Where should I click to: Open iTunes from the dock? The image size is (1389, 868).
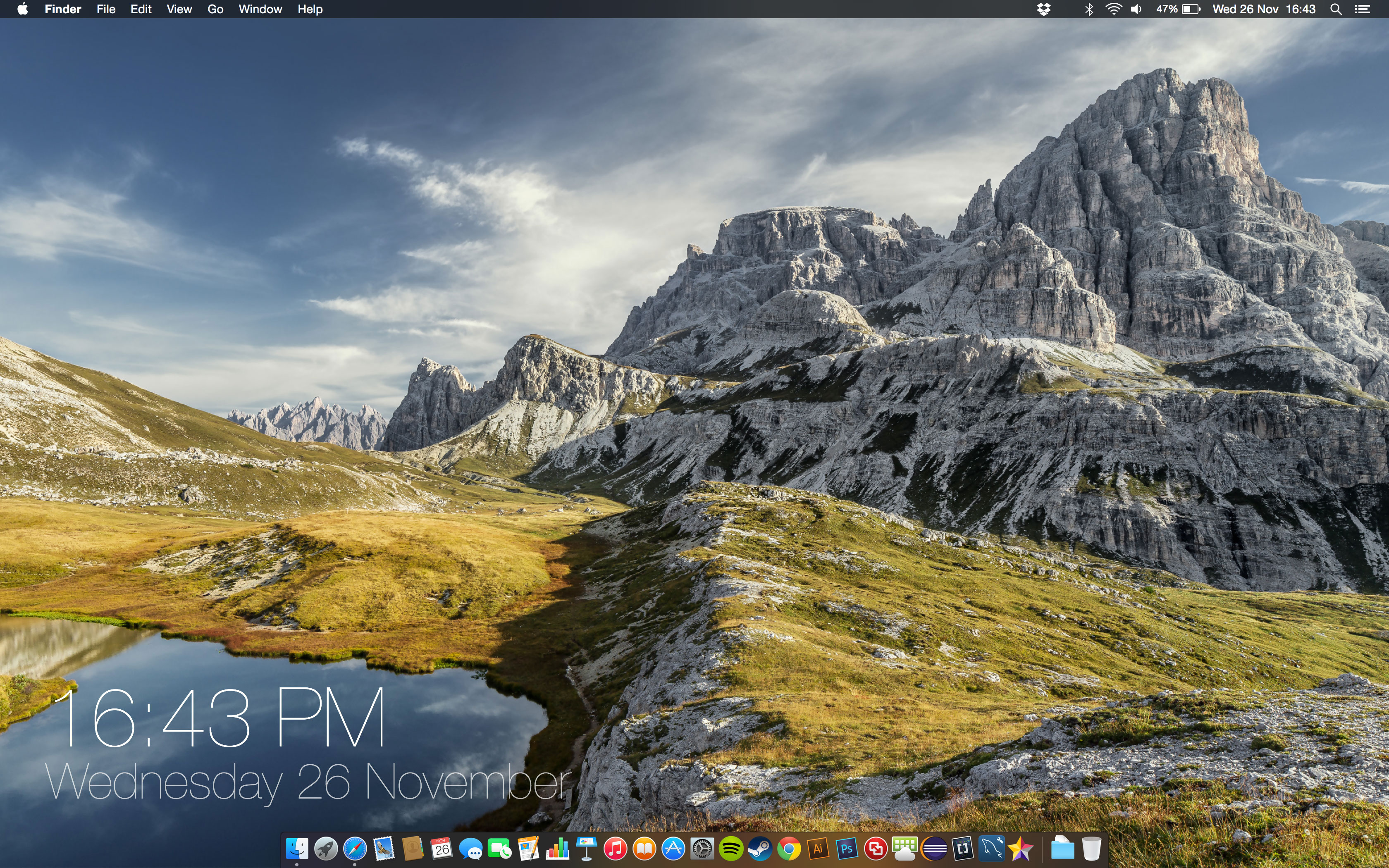pyautogui.click(x=615, y=849)
